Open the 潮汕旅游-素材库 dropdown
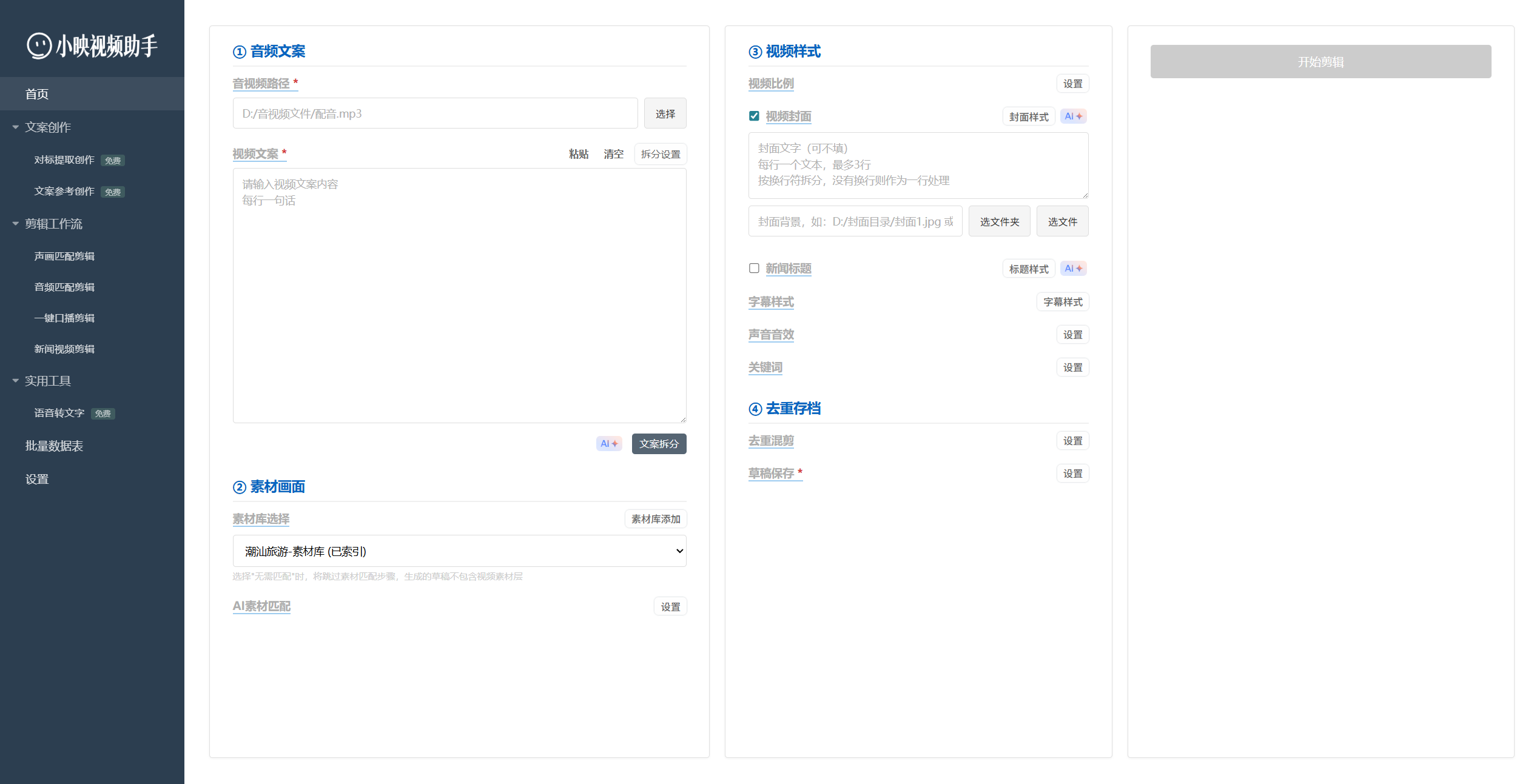Screen dimensions: 1534x784 tap(459, 551)
